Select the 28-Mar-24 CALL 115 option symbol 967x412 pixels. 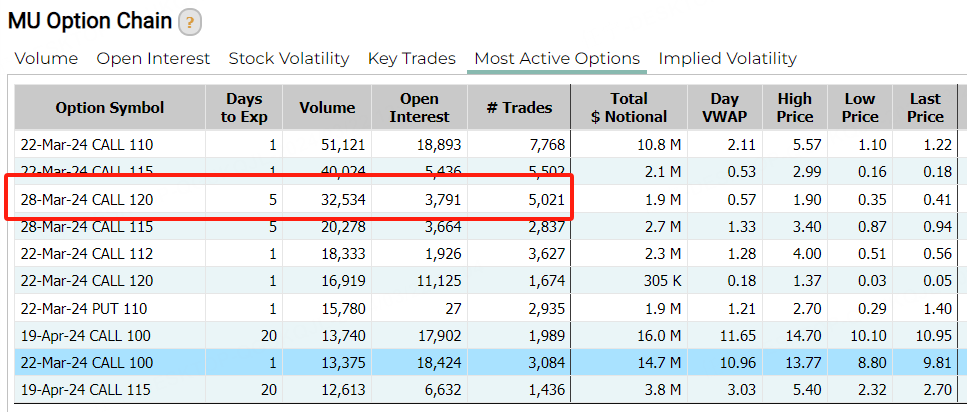click(x=87, y=227)
